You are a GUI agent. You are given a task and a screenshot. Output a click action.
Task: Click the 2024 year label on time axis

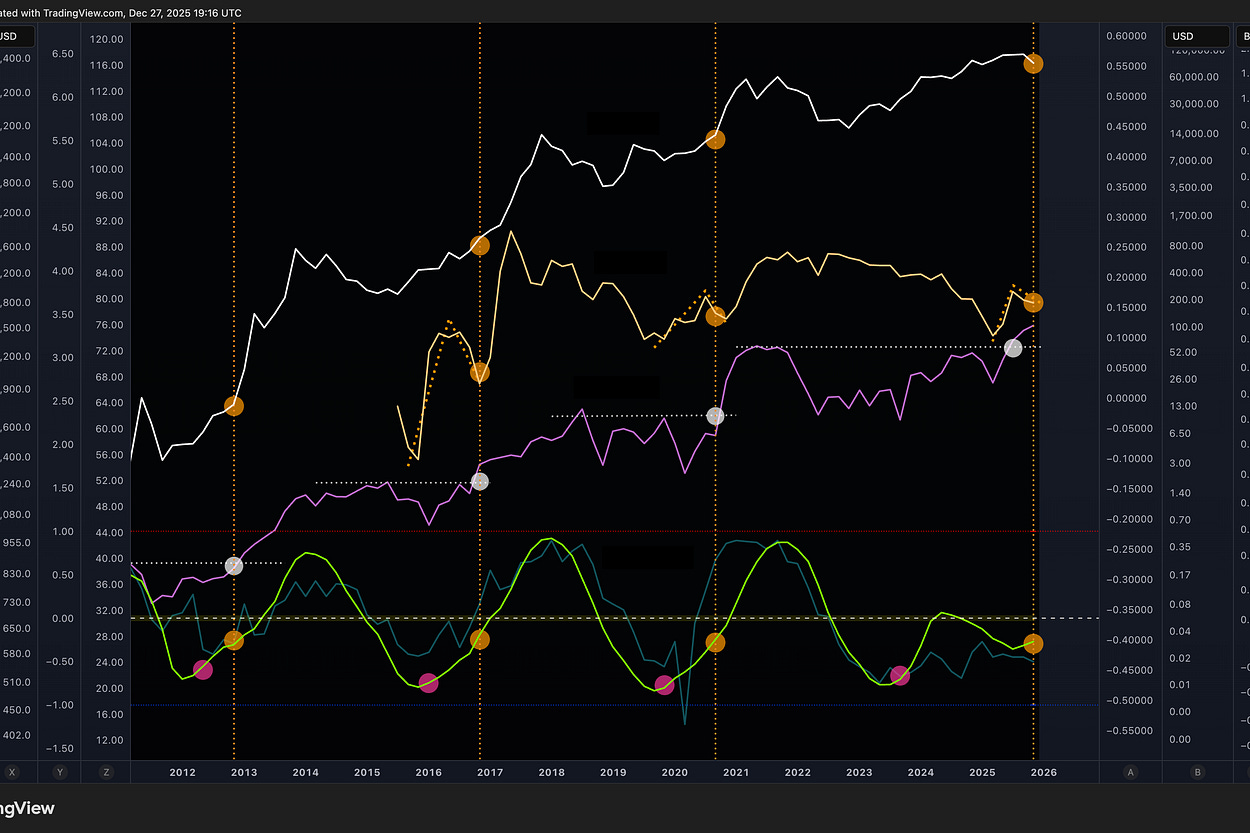pyautogui.click(x=920, y=772)
